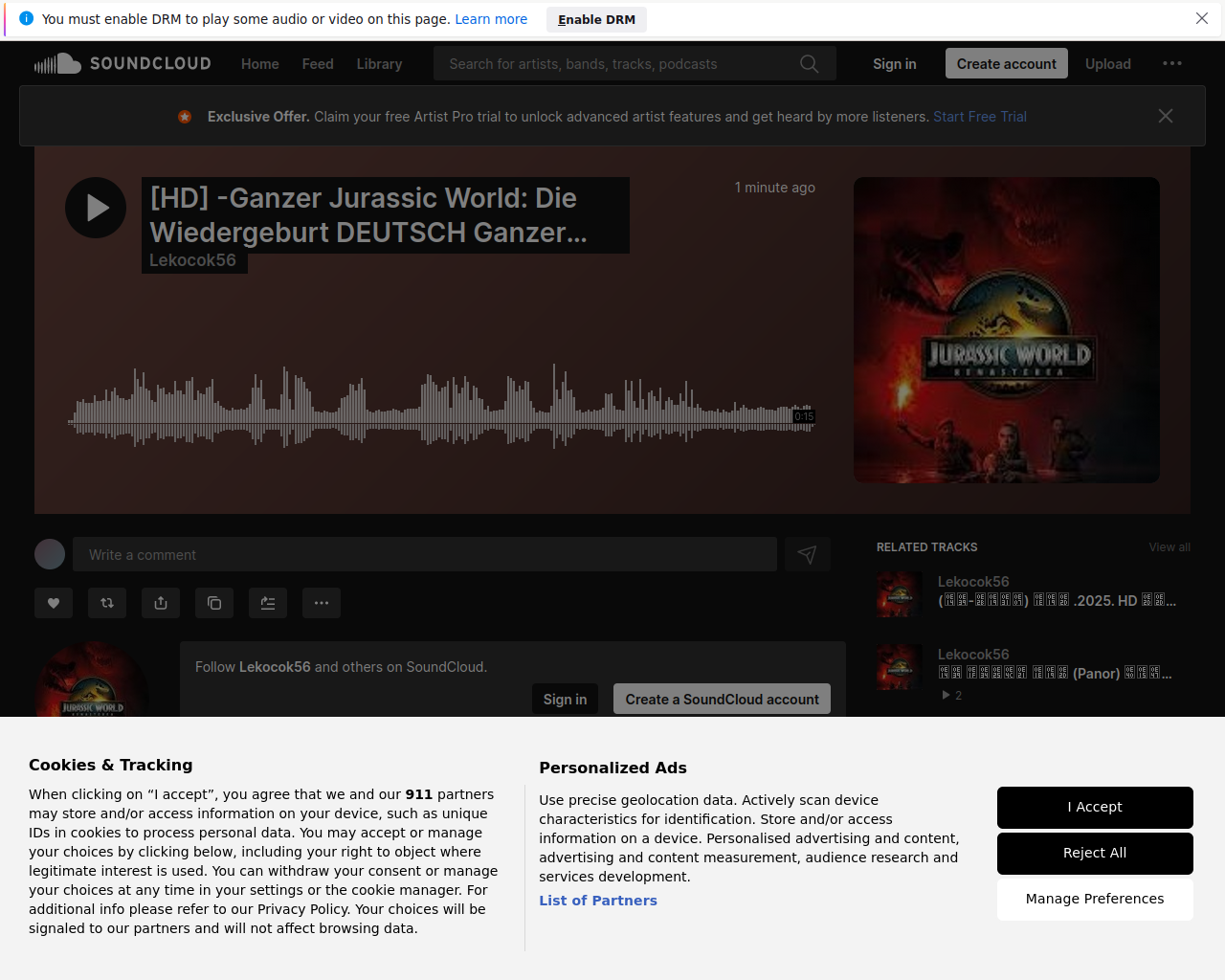Viewport: 1225px width, 980px height.
Task: Click Reject All cookies button
Action: [x=1095, y=854]
